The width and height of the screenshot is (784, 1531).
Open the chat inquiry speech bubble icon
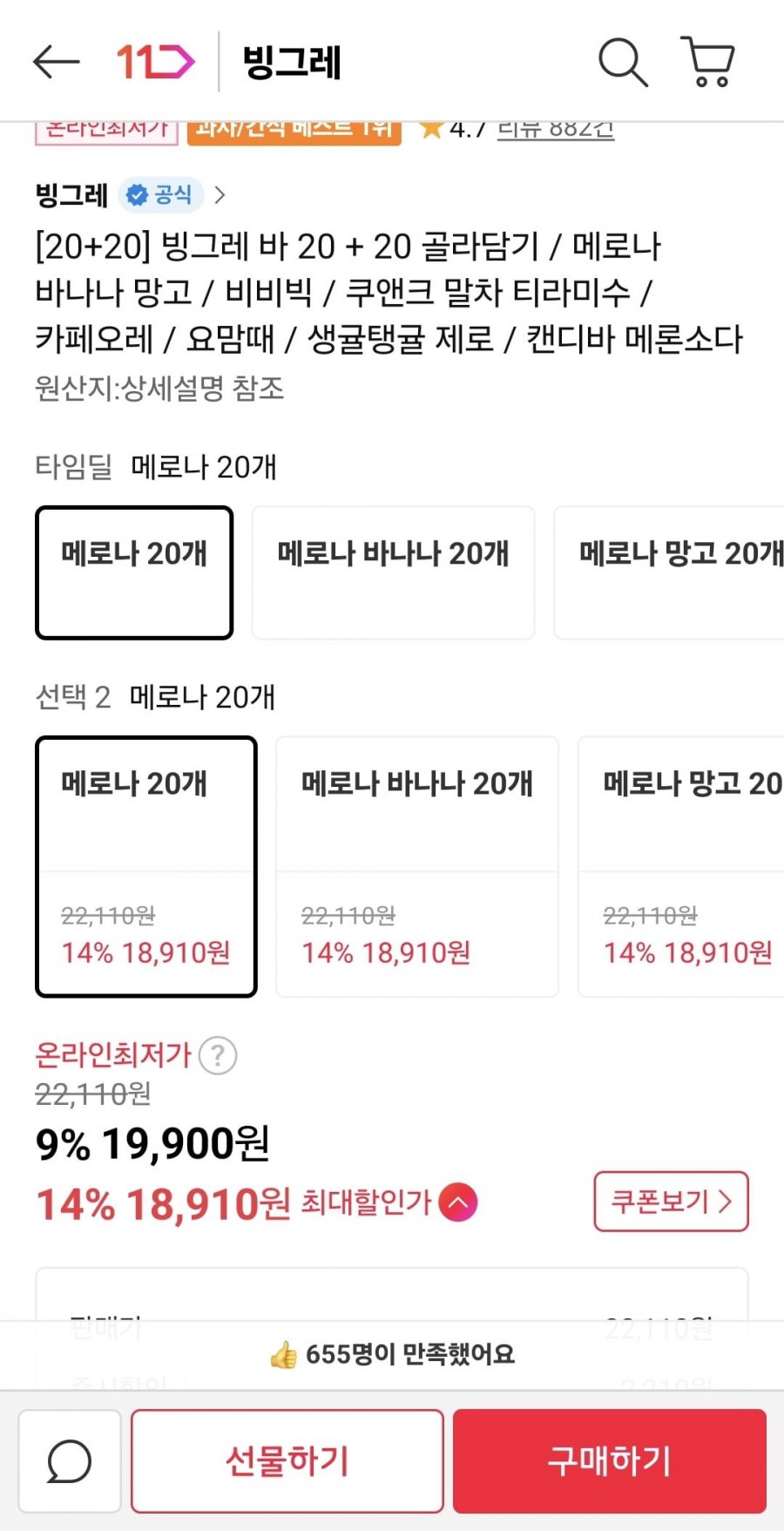coord(70,1461)
